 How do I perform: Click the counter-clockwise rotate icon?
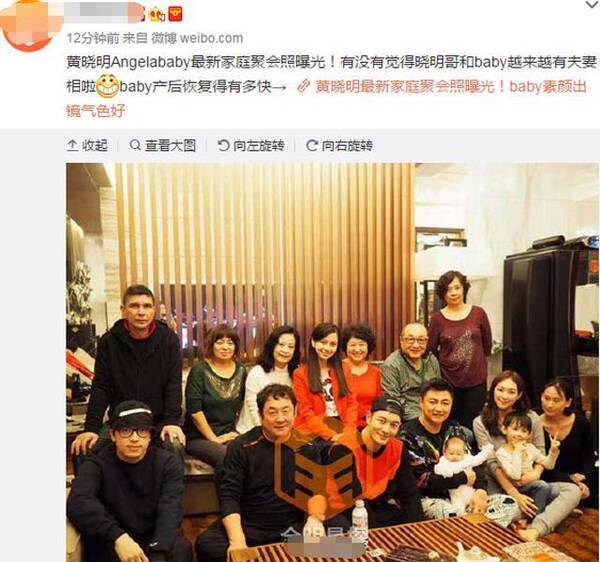(x=223, y=145)
